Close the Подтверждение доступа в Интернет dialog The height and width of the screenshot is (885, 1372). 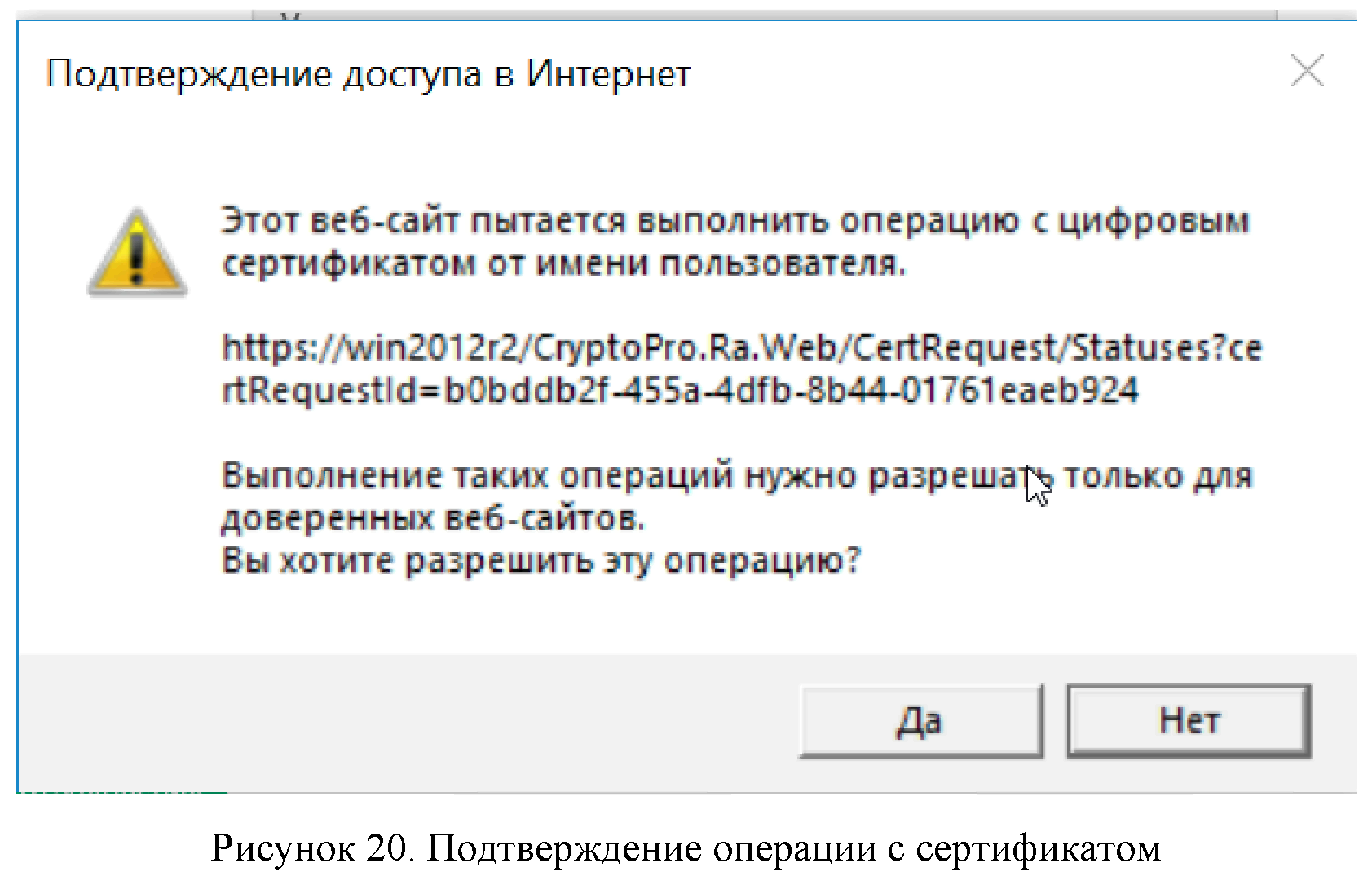click(1307, 71)
